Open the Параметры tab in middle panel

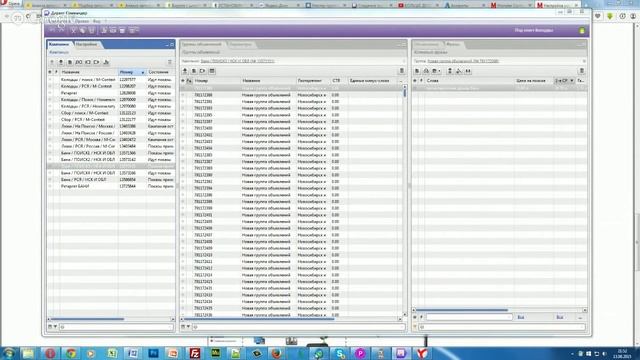click(240, 44)
